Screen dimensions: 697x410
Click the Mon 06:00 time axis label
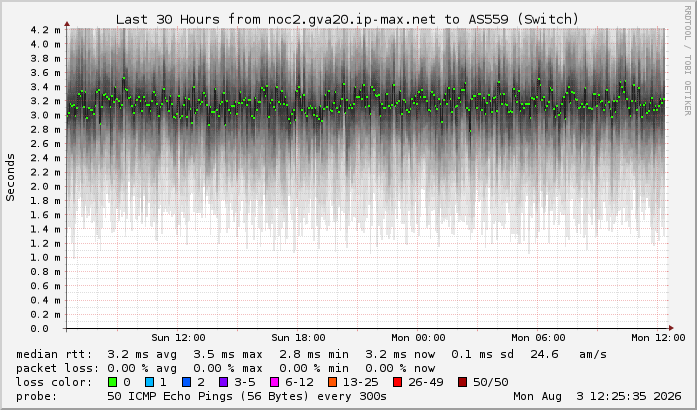click(538, 338)
